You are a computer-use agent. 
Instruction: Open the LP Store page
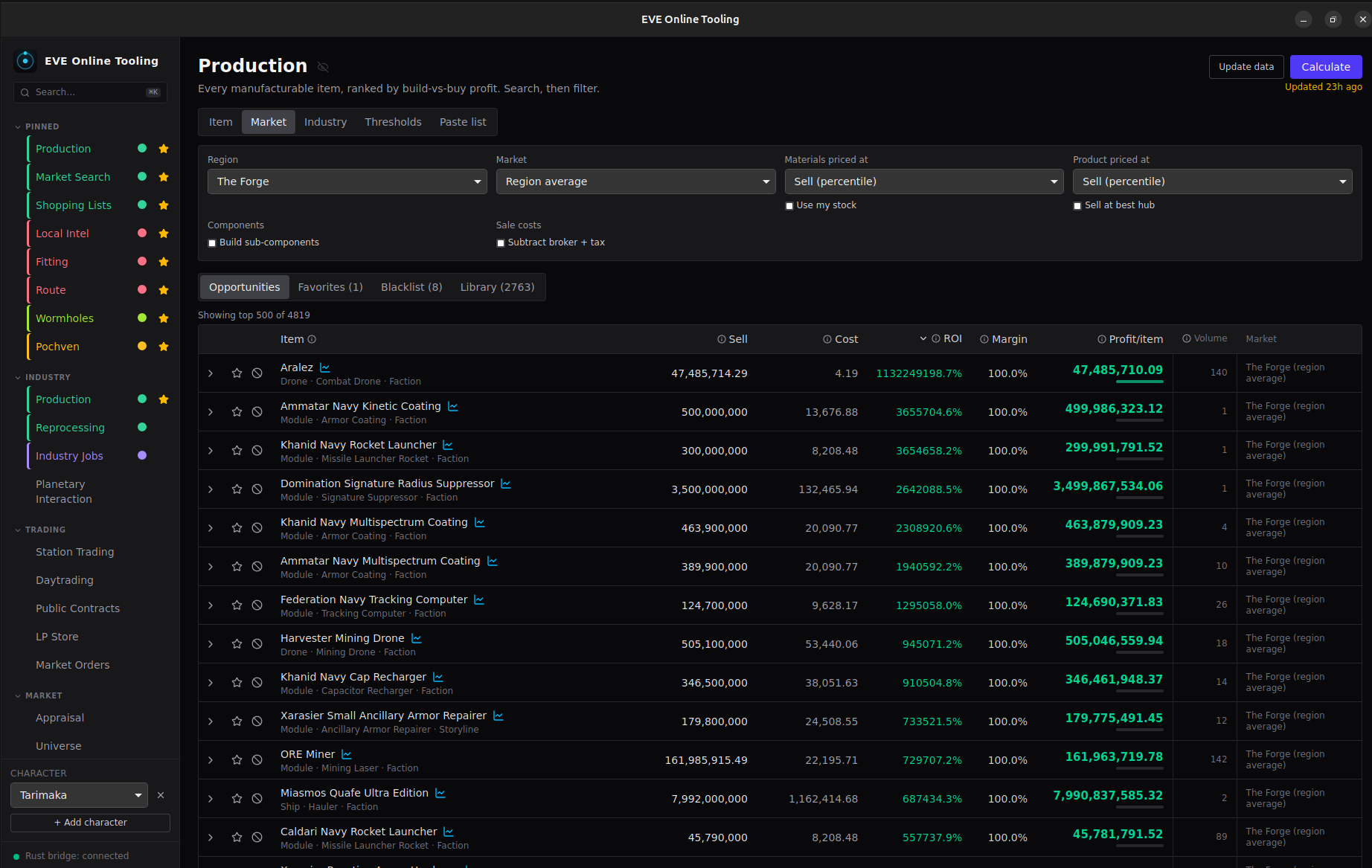click(57, 637)
